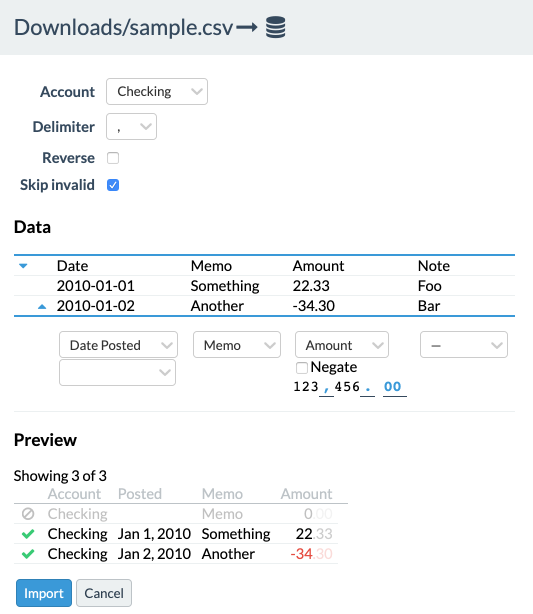Click the 22.33 preview amount

coord(314,534)
